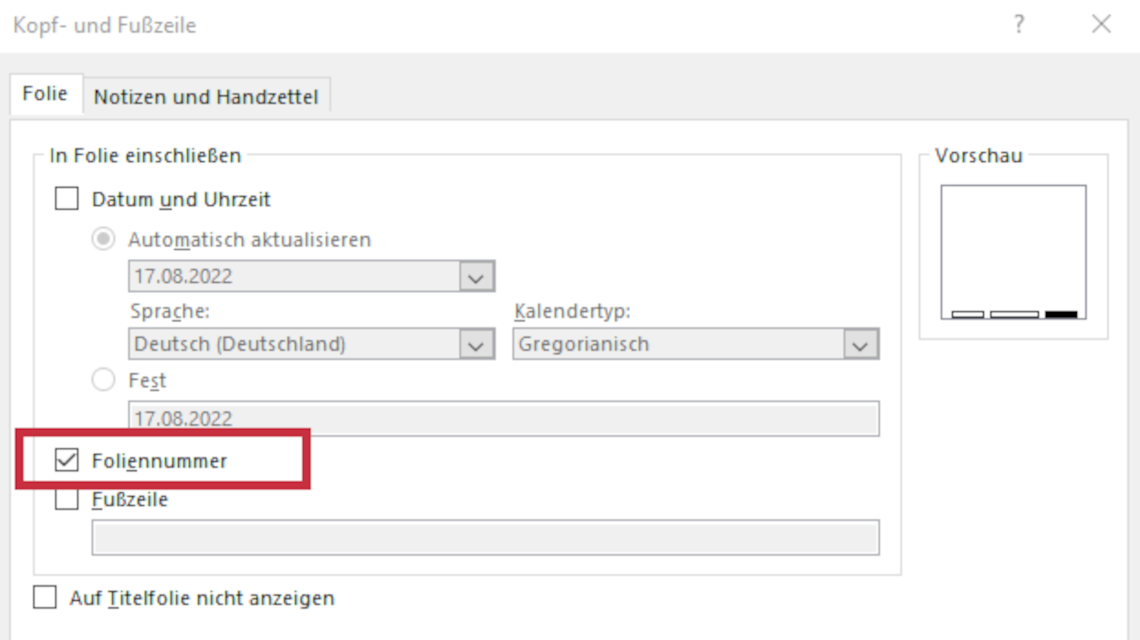Enable Auf Titelfolie nicht anzeigen checkbox
The width and height of the screenshot is (1140, 640).
45,597
